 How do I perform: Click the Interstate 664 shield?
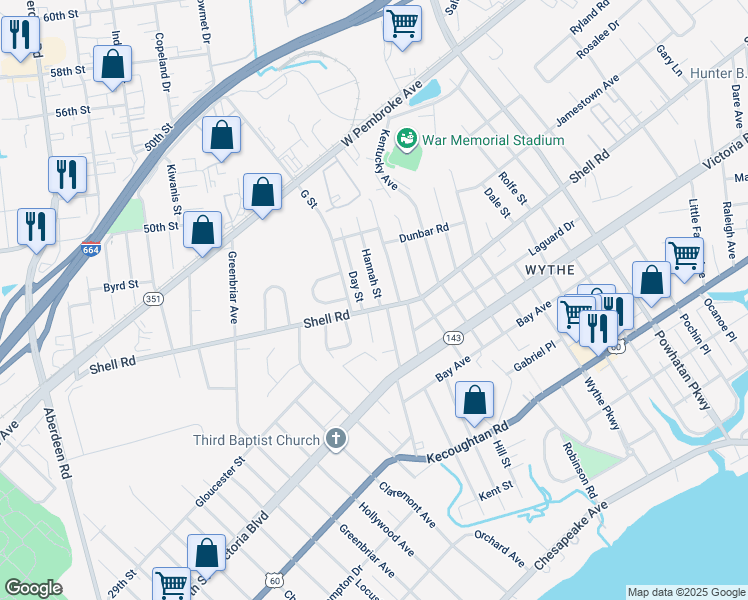pyautogui.click(x=90, y=249)
